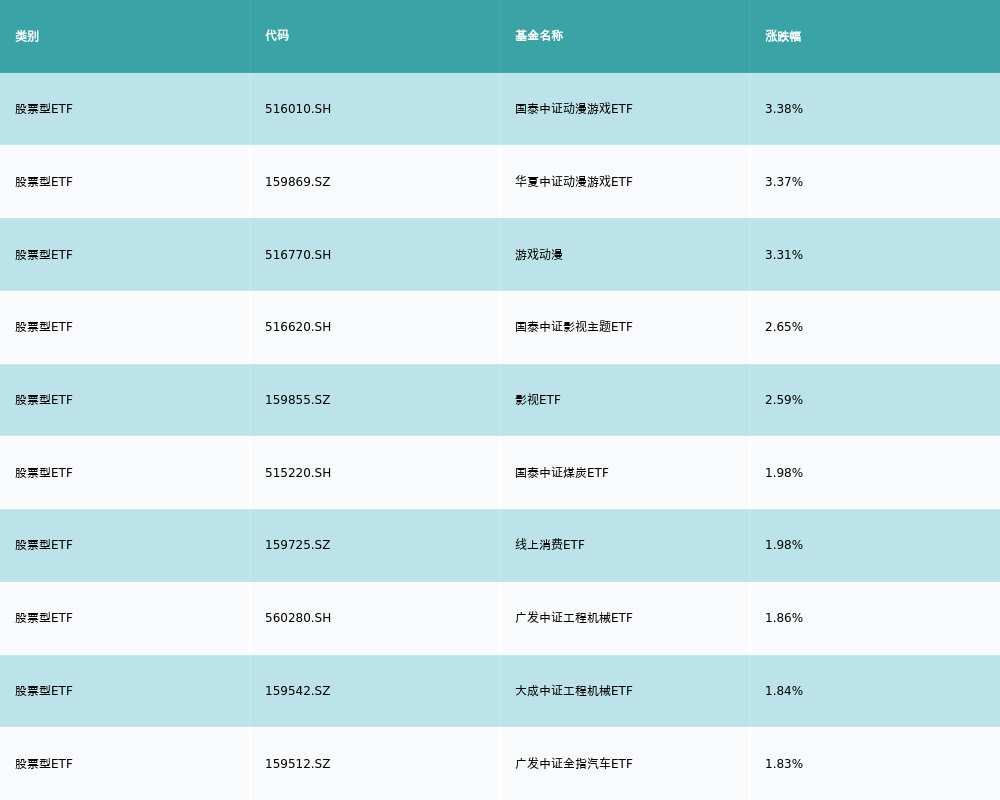Click the 3.38% change value
The height and width of the screenshot is (800, 1000).
point(784,109)
